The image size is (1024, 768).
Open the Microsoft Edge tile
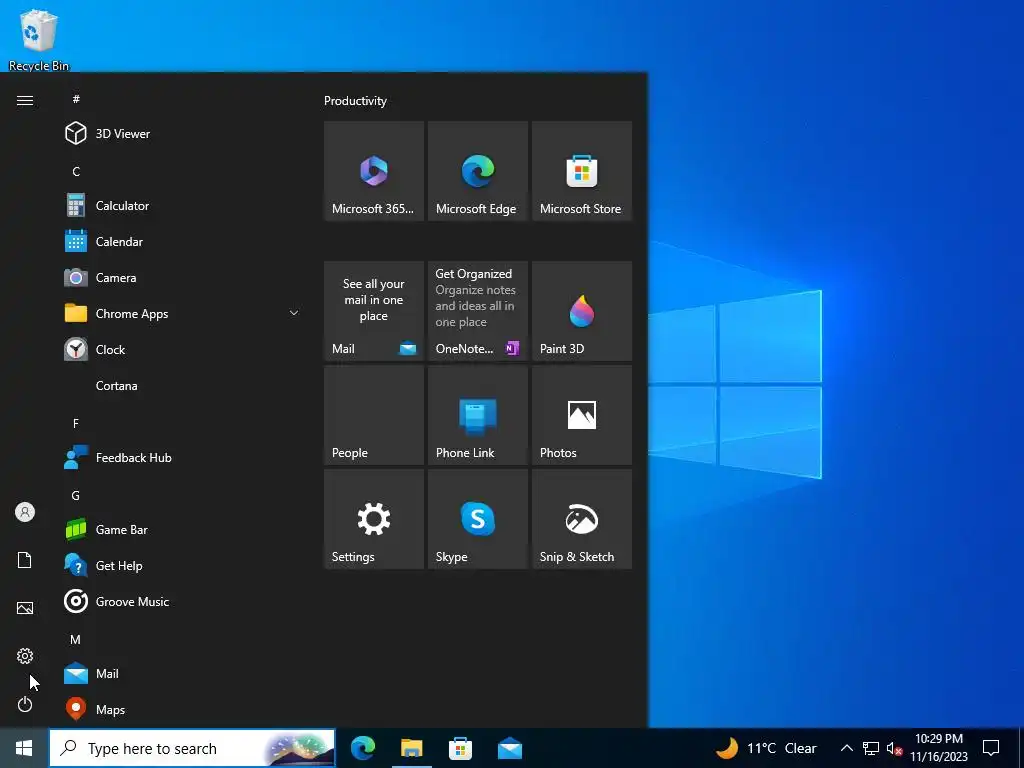click(x=477, y=171)
